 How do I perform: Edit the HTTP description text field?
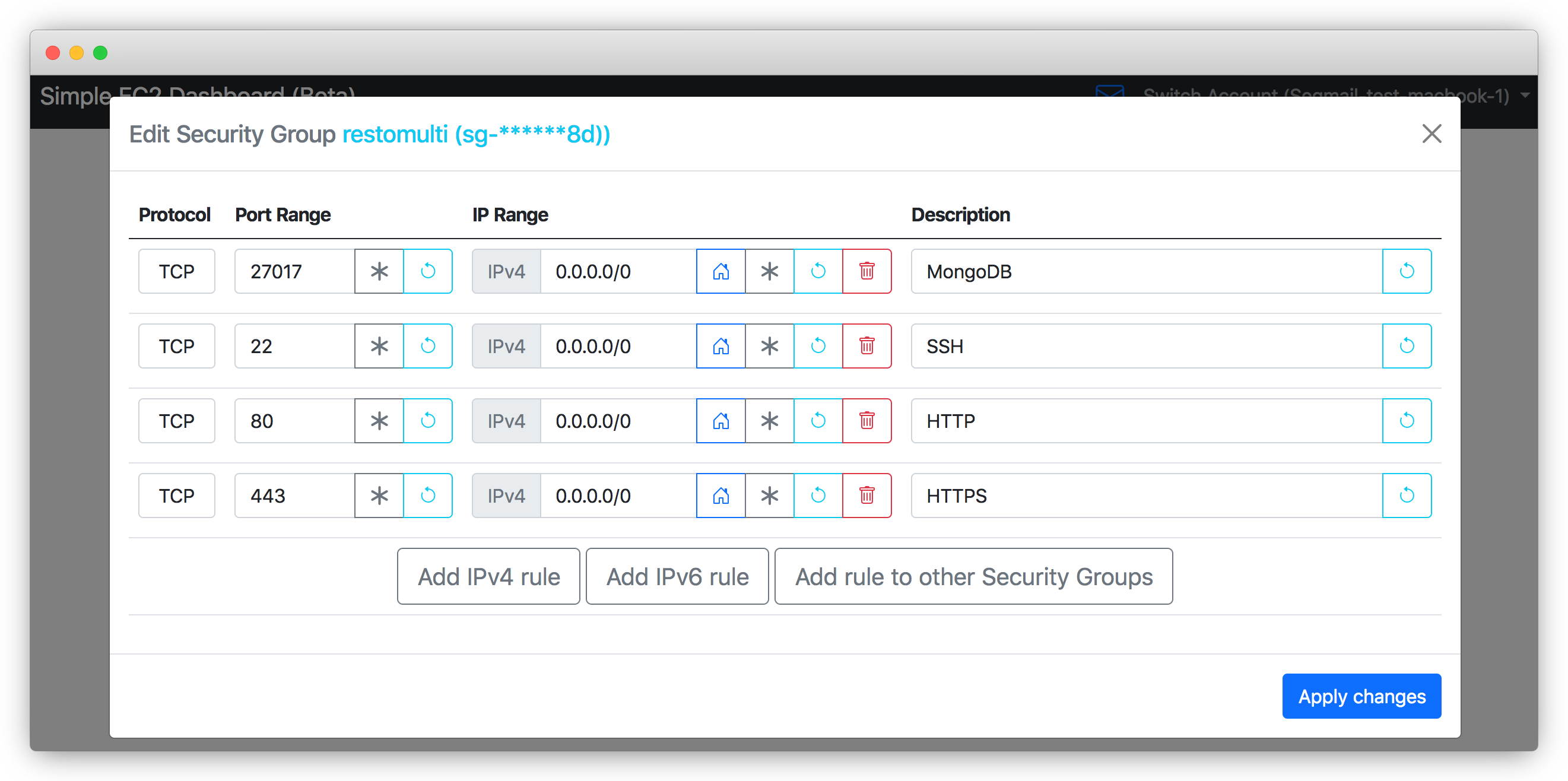point(1147,421)
